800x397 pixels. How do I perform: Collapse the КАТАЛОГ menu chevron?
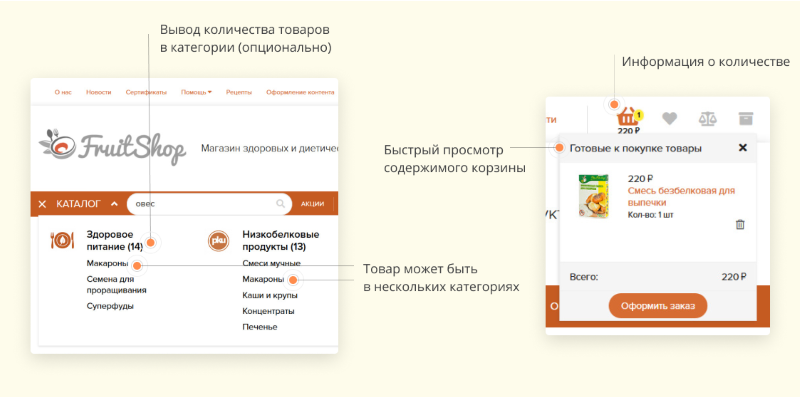point(114,204)
